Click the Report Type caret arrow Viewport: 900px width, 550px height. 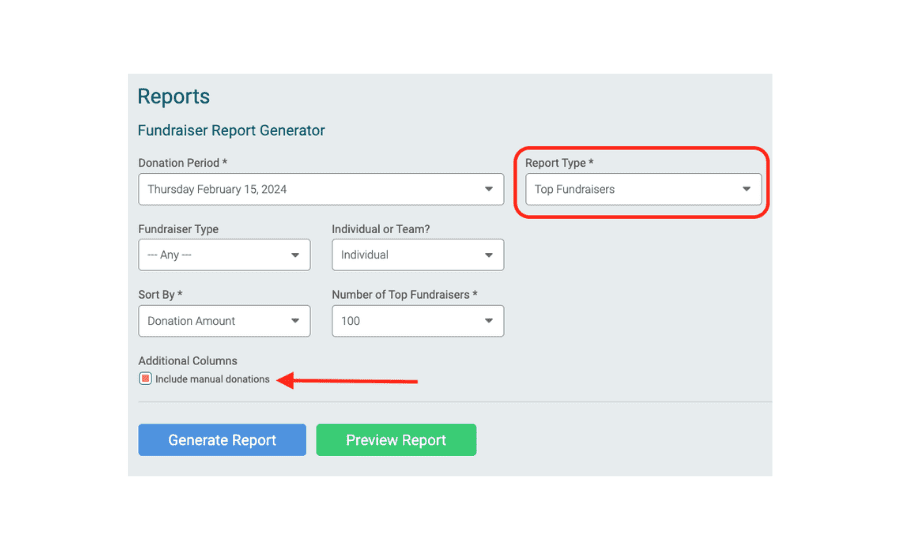(x=746, y=189)
